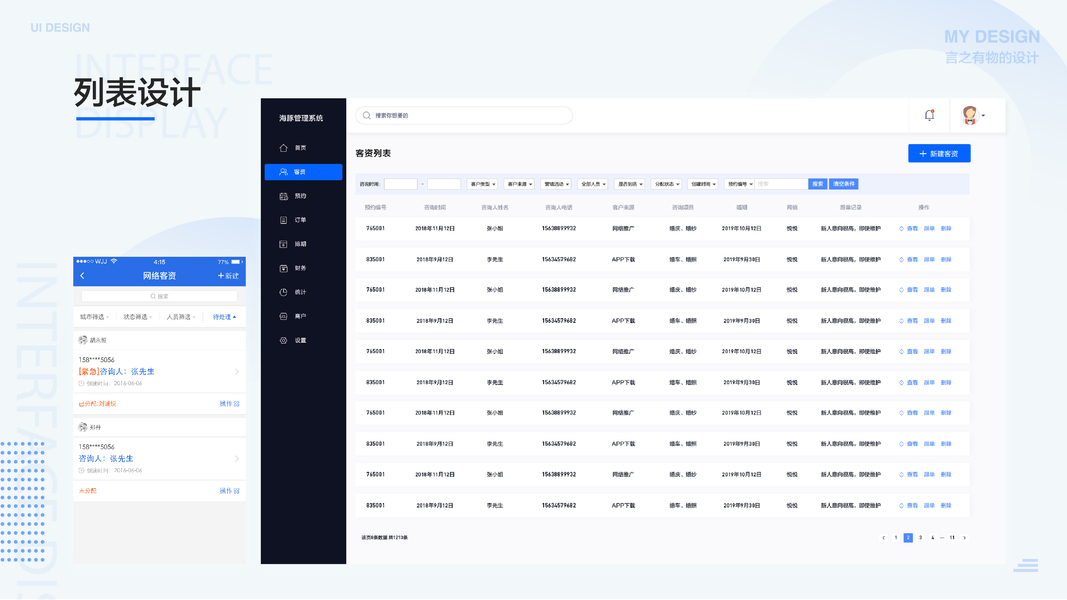Open the 预约 appointment icon in sidebar
The width and height of the screenshot is (1067, 600).
(283, 196)
